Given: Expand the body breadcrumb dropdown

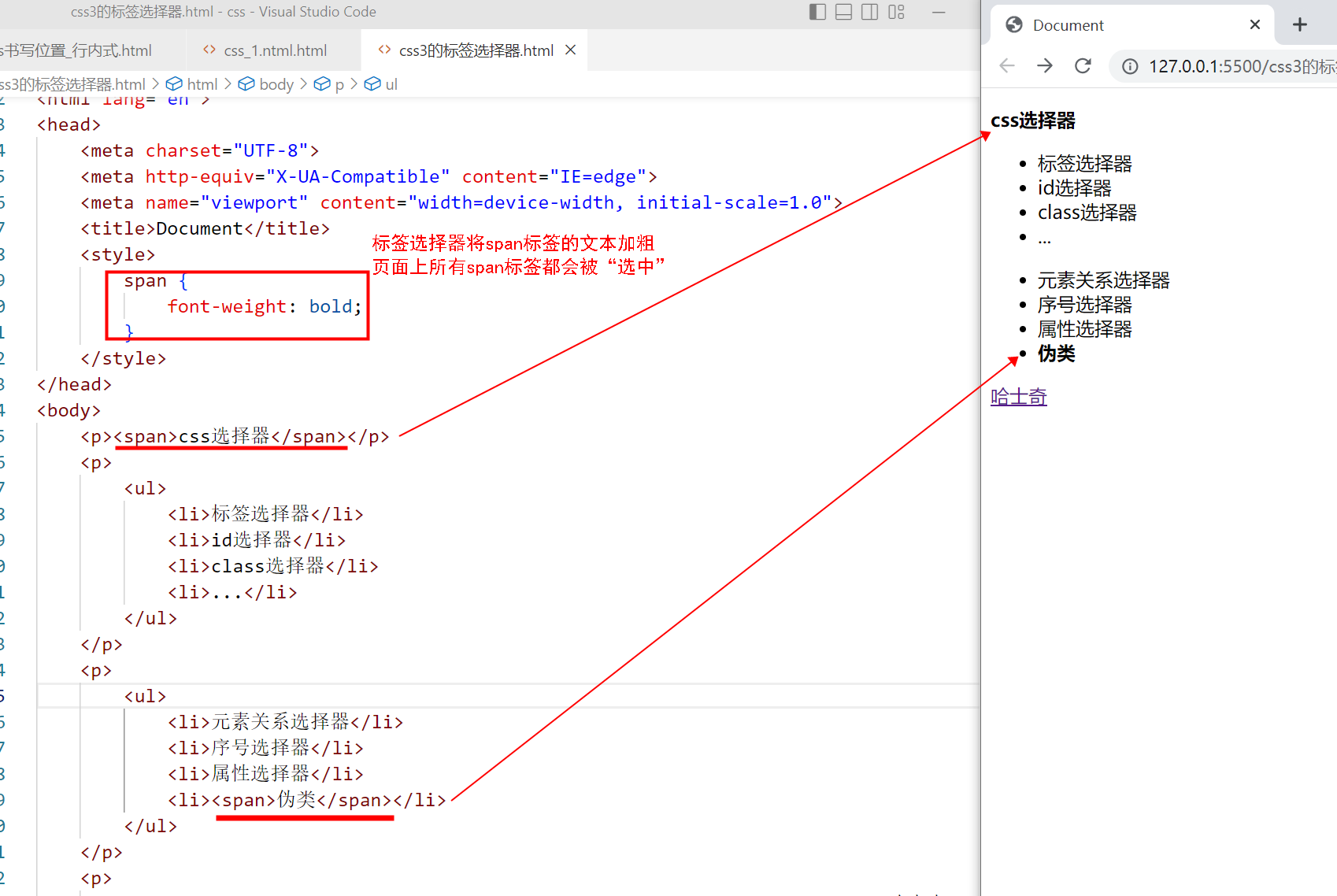Looking at the screenshot, I should pos(276,83).
